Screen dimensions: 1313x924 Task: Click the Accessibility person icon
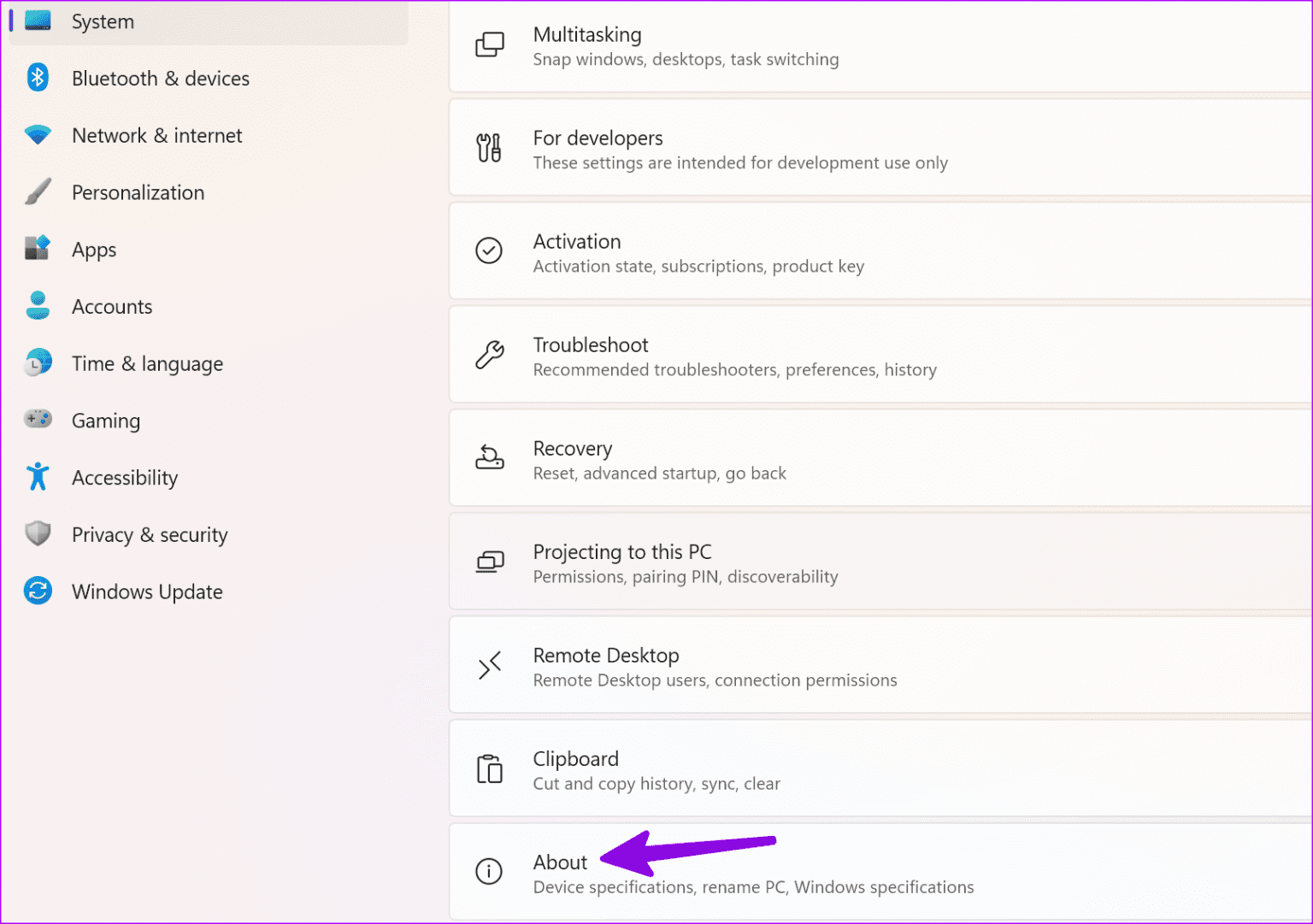38,477
